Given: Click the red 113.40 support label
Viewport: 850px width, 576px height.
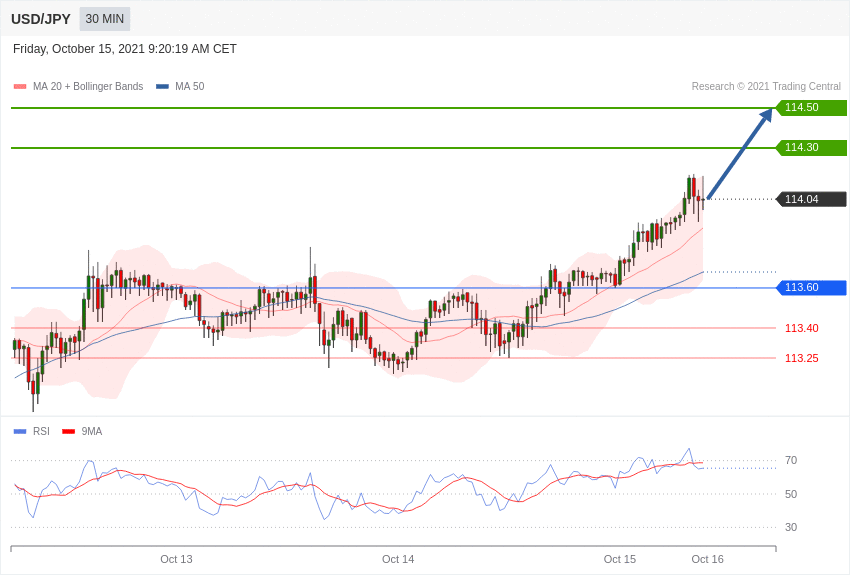Looking at the screenshot, I should tap(801, 328).
